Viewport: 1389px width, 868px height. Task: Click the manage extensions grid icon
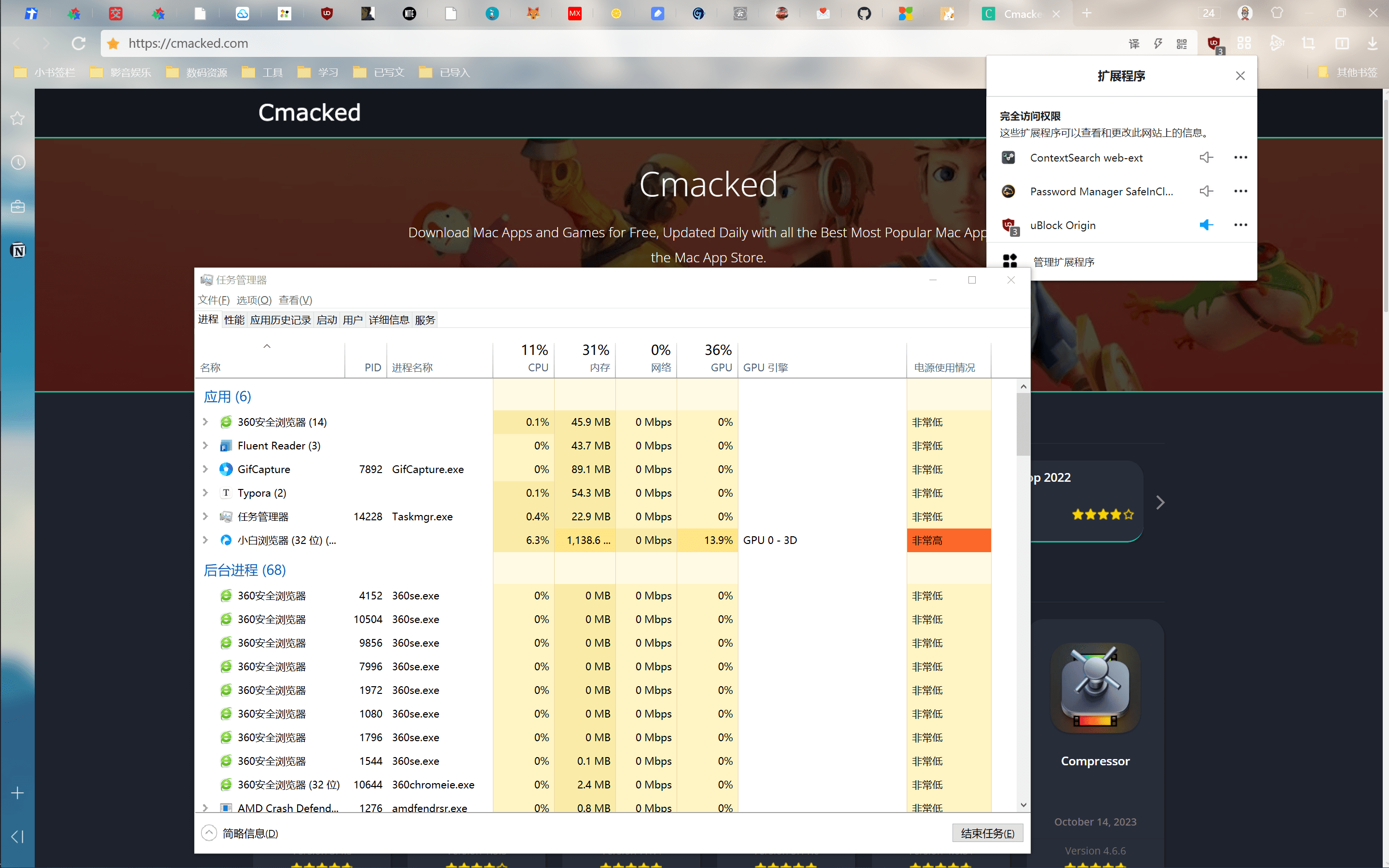(x=1009, y=261)
